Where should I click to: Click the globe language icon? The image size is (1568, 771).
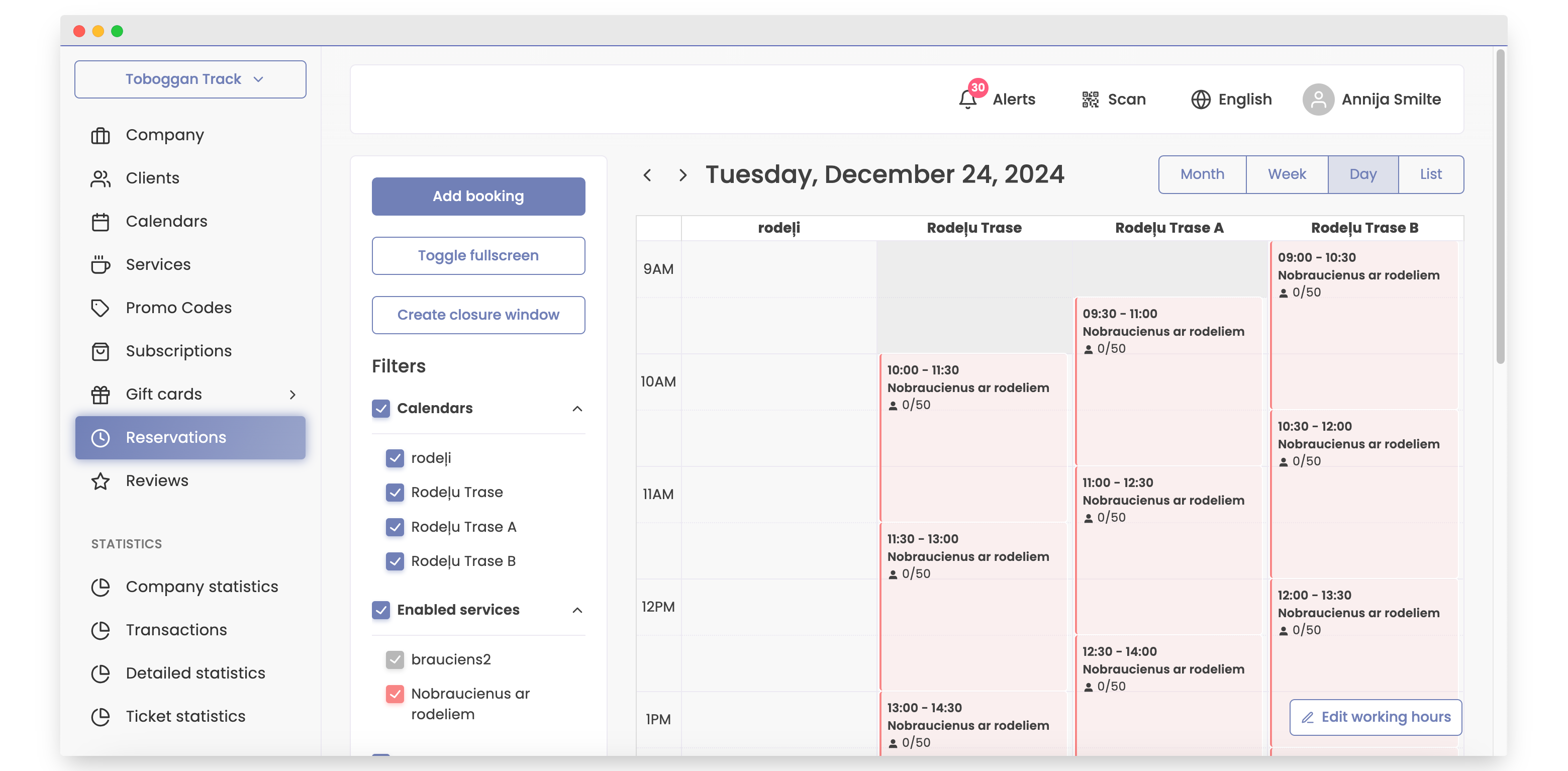1200,99
